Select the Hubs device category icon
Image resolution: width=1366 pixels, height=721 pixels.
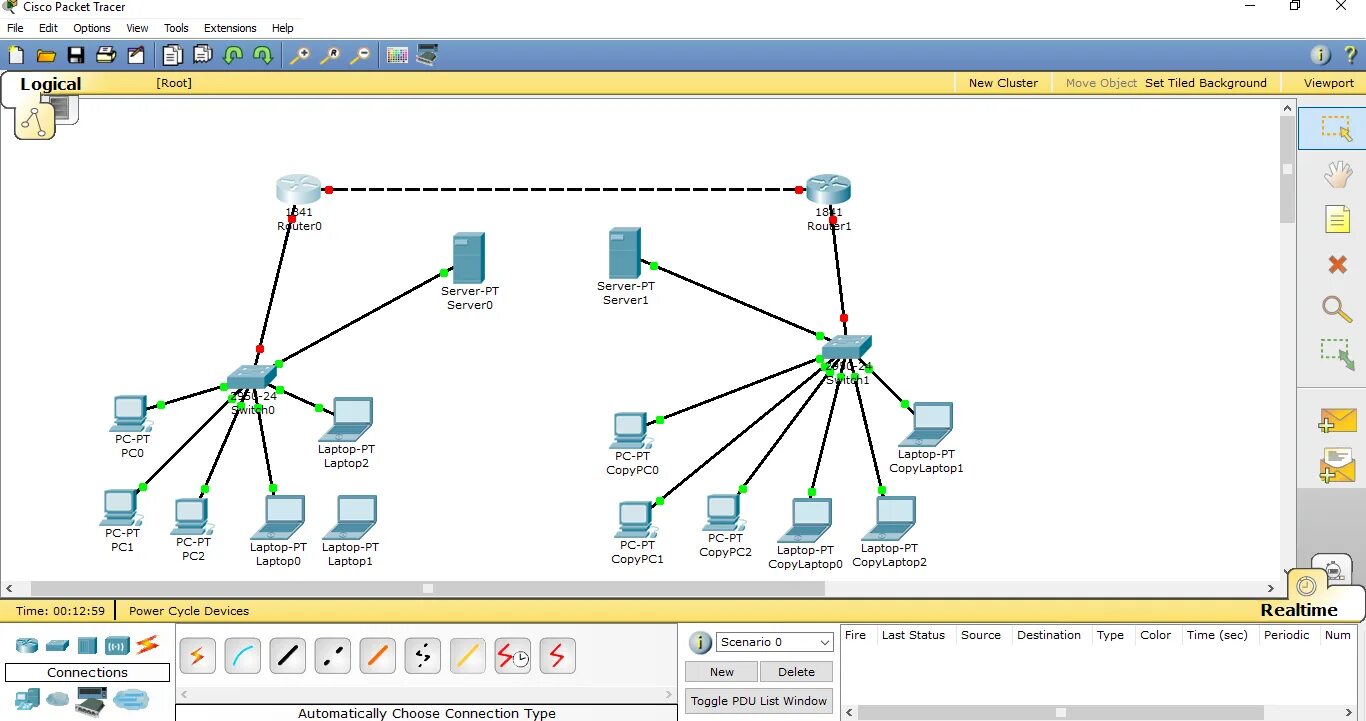point(87,645)
